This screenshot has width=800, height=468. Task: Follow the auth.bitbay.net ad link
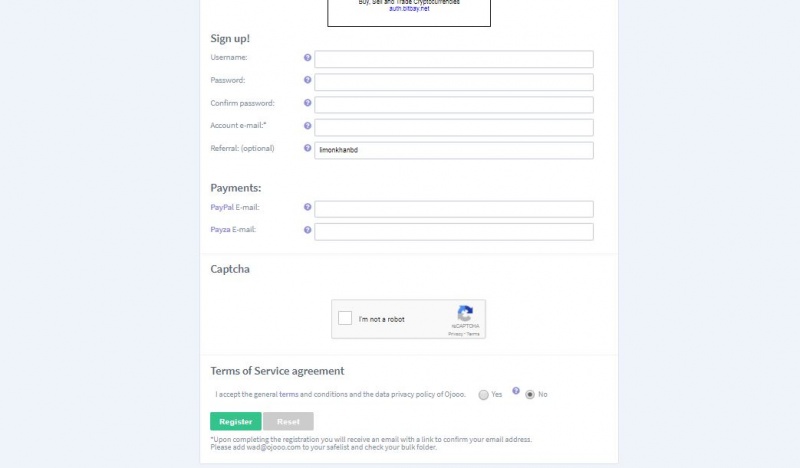[x=409, y=8]
